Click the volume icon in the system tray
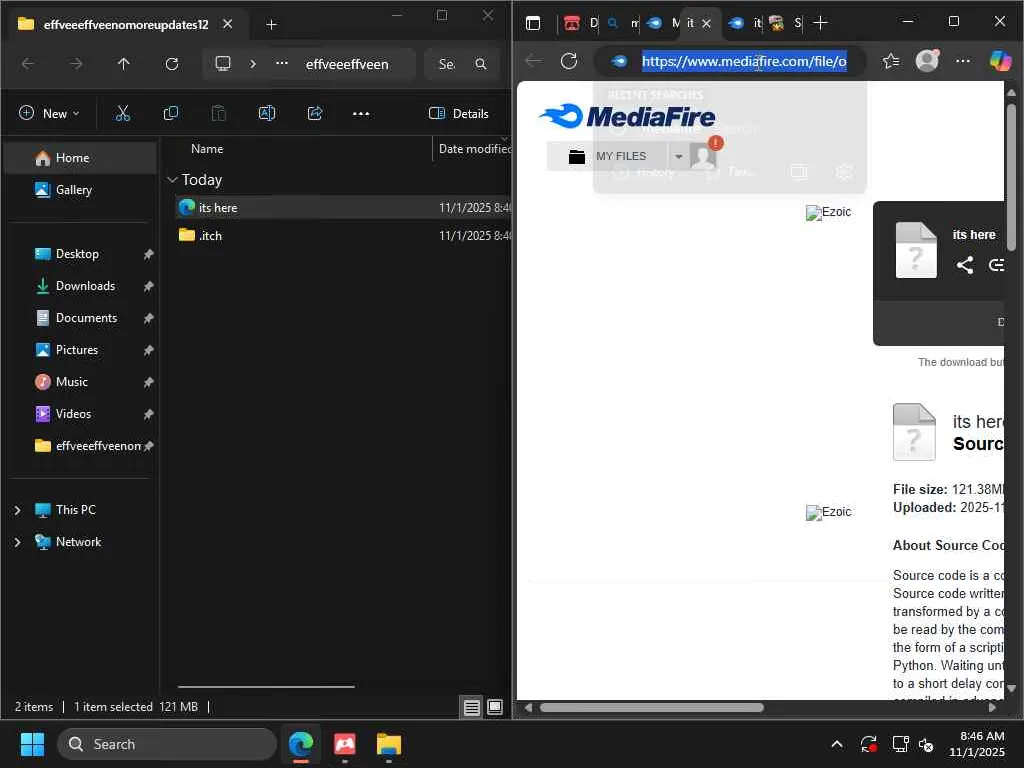 pos(926,744)
